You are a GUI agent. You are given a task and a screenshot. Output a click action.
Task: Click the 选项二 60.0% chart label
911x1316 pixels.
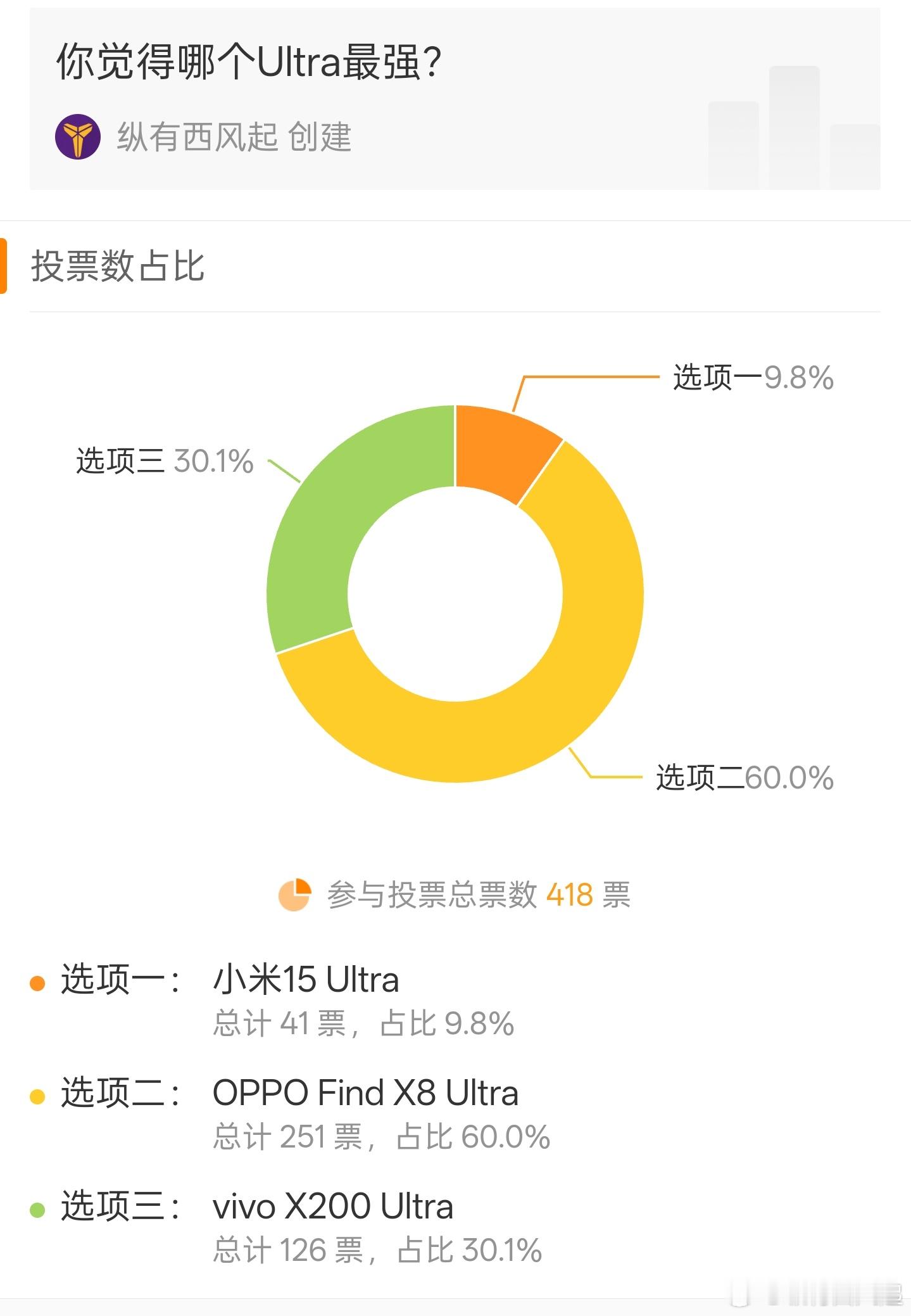tap(745, 778)
